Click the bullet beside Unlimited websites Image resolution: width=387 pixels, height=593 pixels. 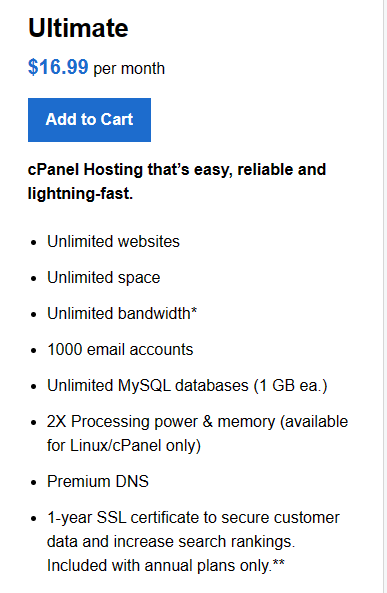[34, 243]
